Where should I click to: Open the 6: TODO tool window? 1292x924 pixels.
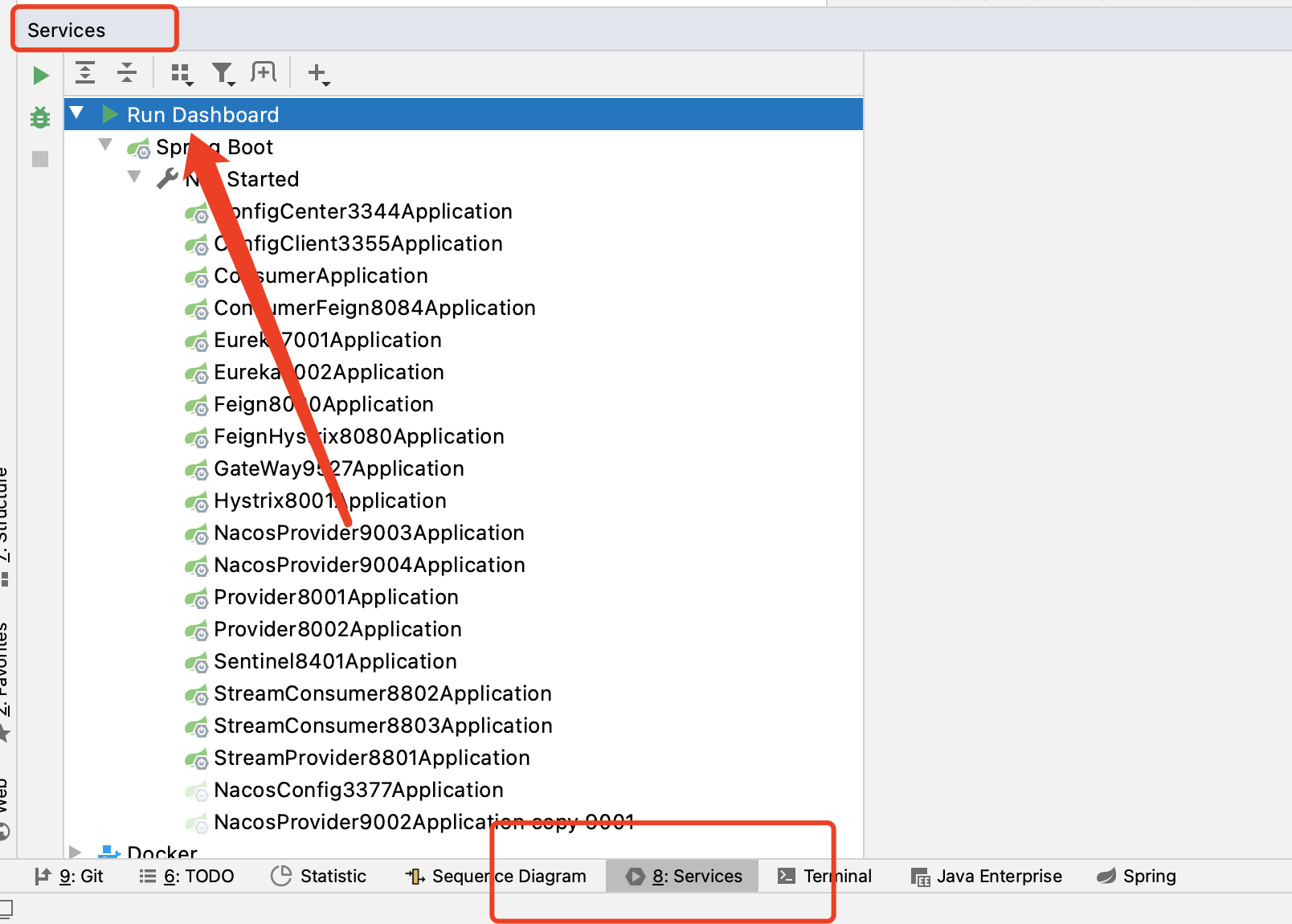point(186,876)
